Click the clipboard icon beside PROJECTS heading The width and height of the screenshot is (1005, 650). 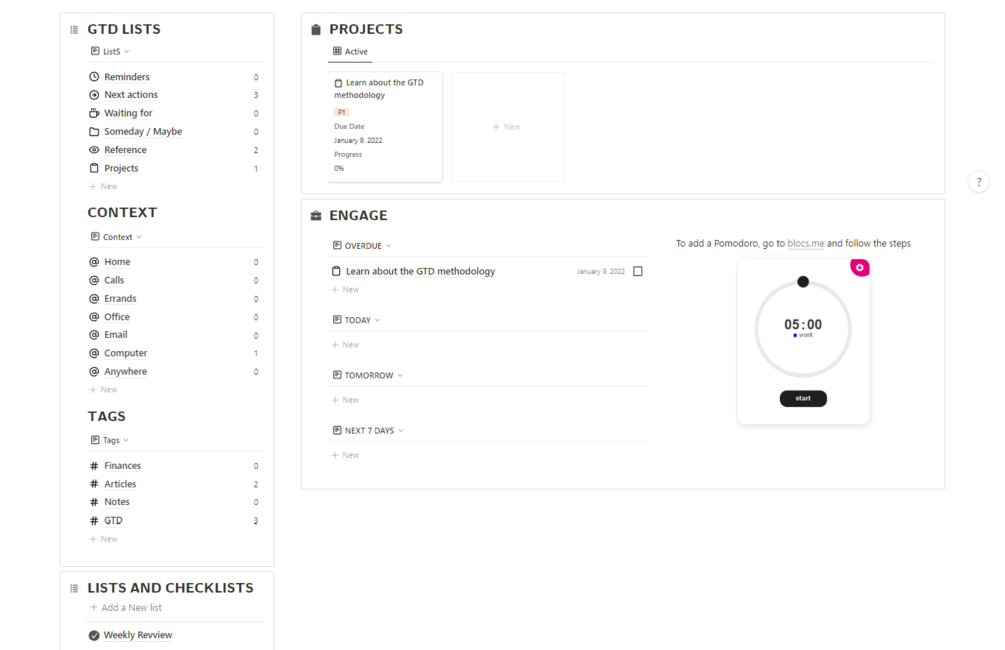coord(316,30)
